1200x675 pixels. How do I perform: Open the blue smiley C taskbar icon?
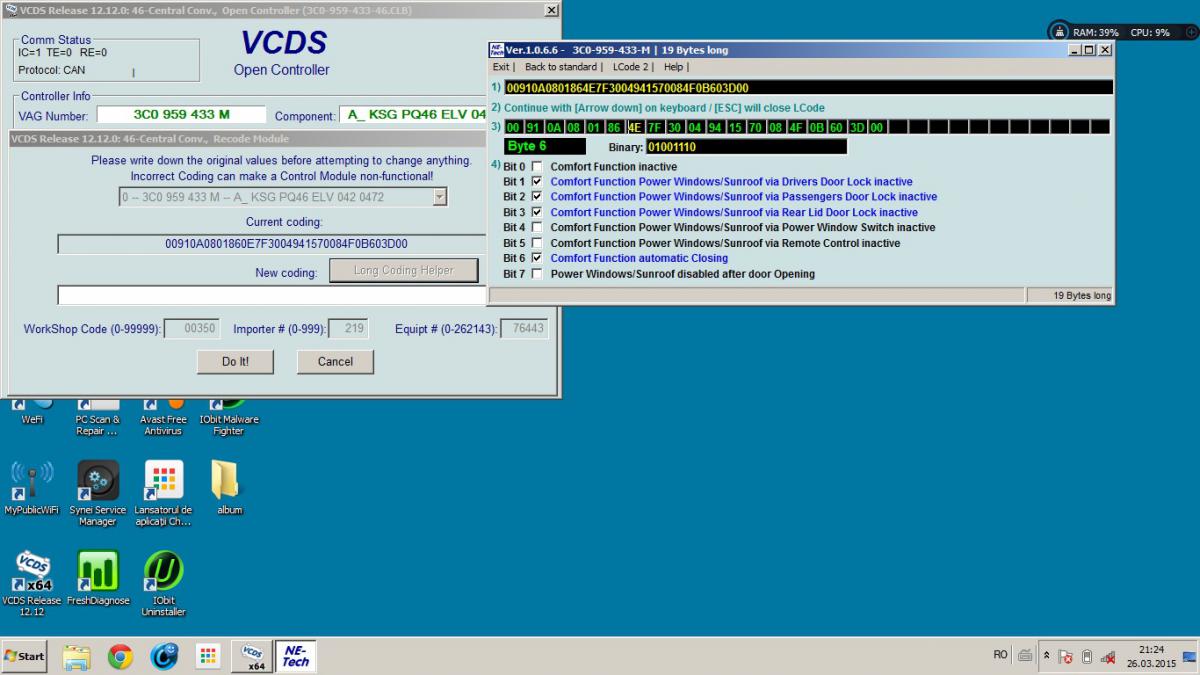[164, 656]
